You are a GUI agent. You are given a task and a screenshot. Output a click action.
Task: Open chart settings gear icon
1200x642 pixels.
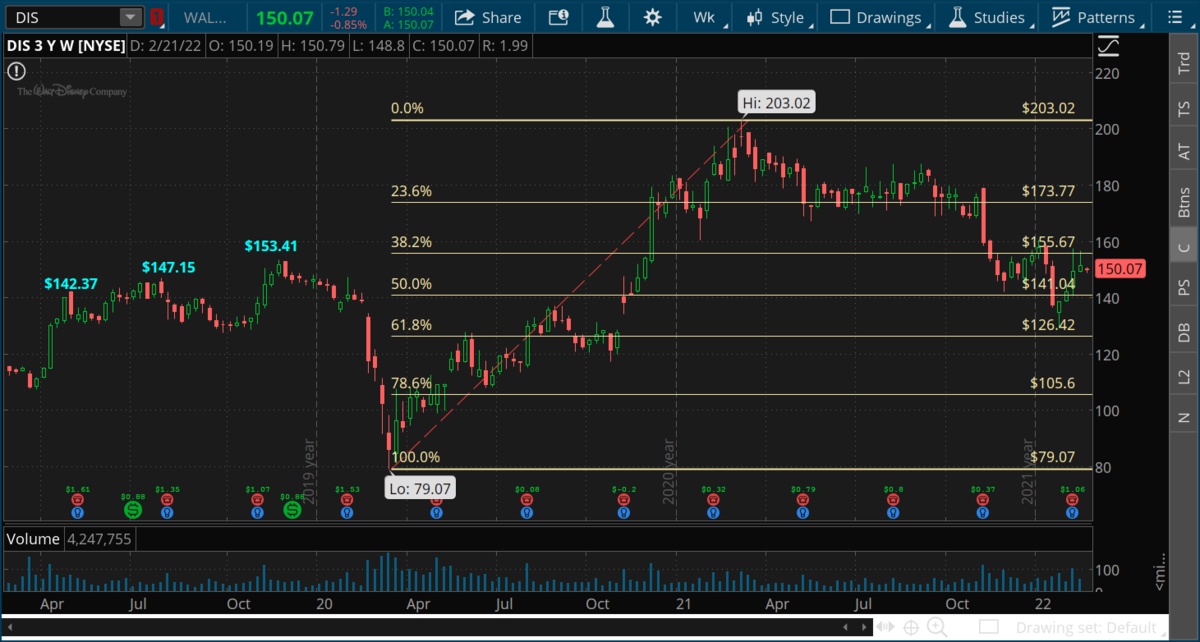(652, 17)
